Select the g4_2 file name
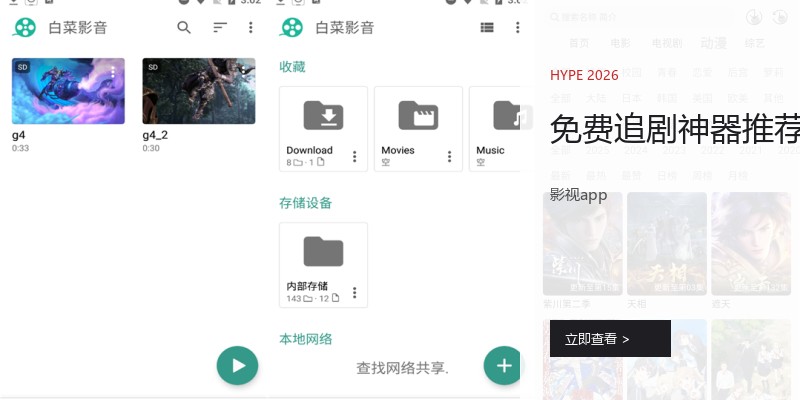800x400 pixels. pos(155,136)
